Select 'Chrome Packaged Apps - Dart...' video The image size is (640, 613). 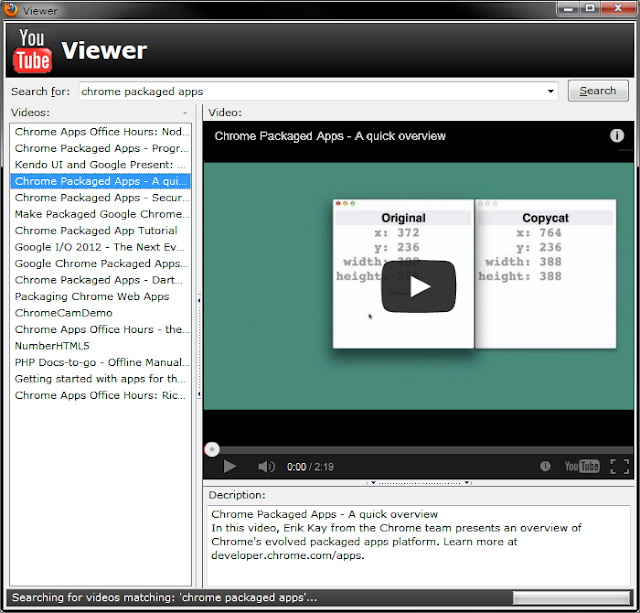(100, 280)
